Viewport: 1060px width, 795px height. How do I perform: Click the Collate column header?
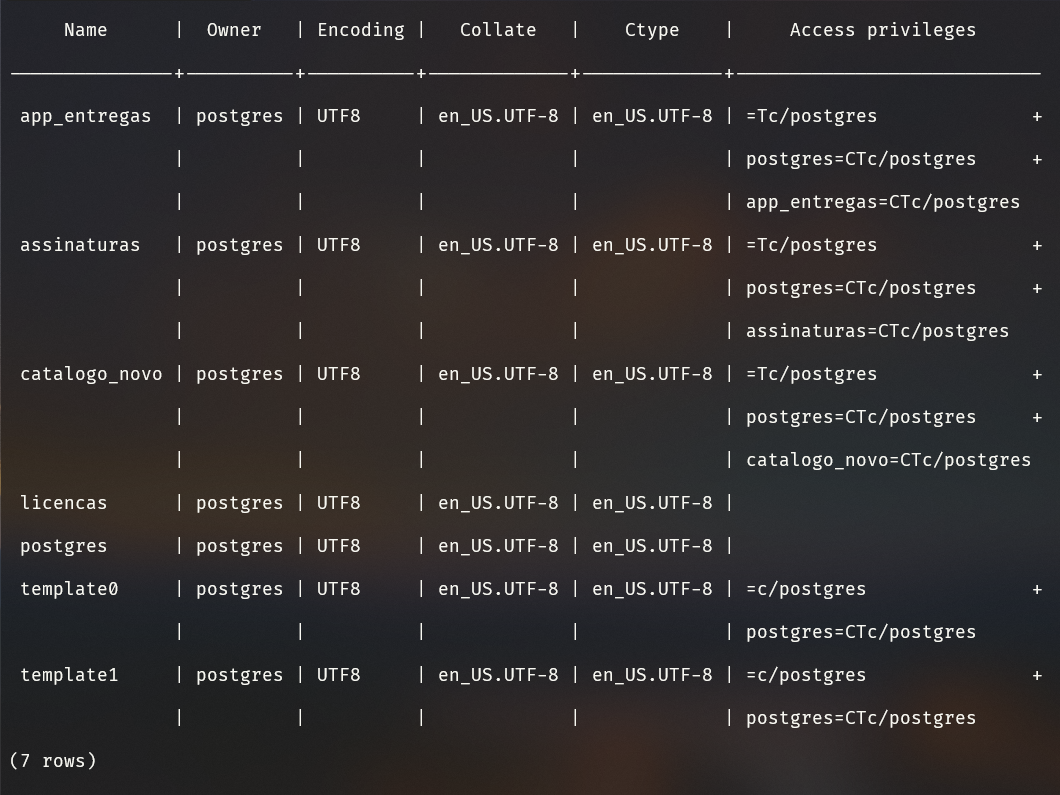(497, 30)
